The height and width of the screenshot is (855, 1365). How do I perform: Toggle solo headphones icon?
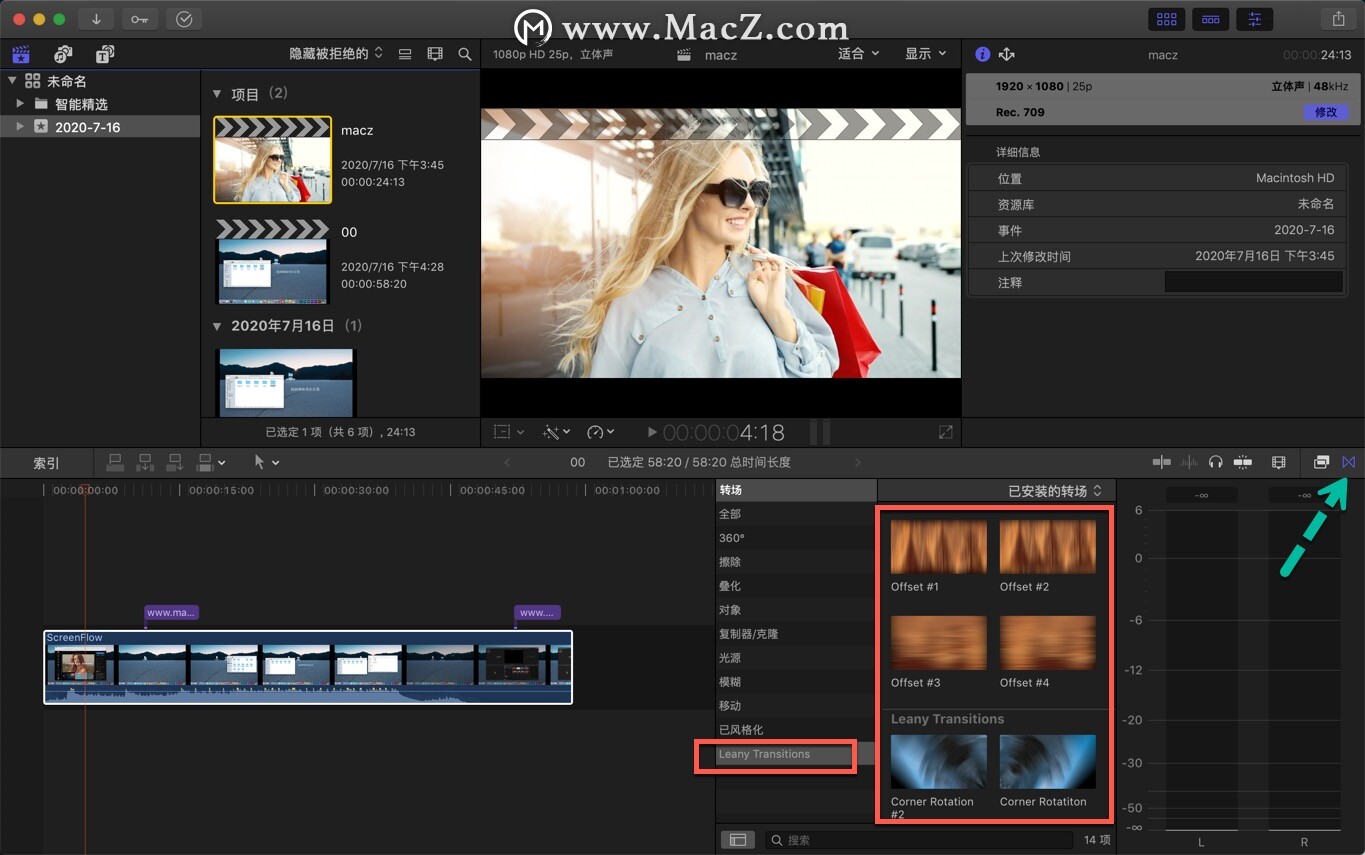tap(1216, 462)
